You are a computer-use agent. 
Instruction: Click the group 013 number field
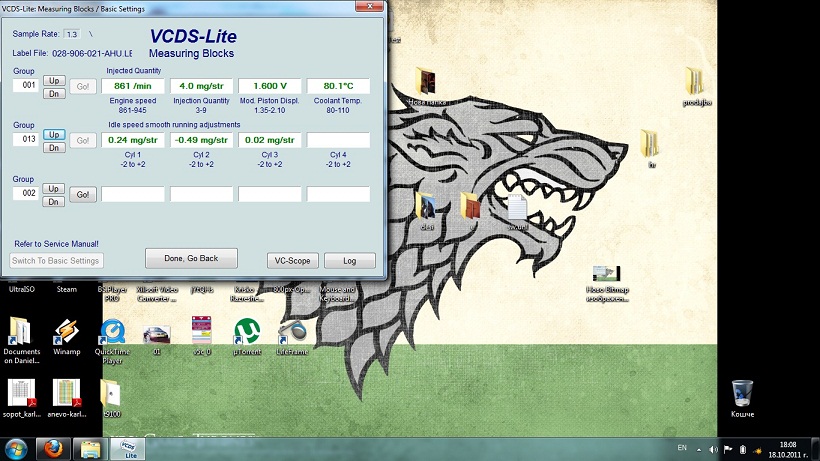click(25, 140)
